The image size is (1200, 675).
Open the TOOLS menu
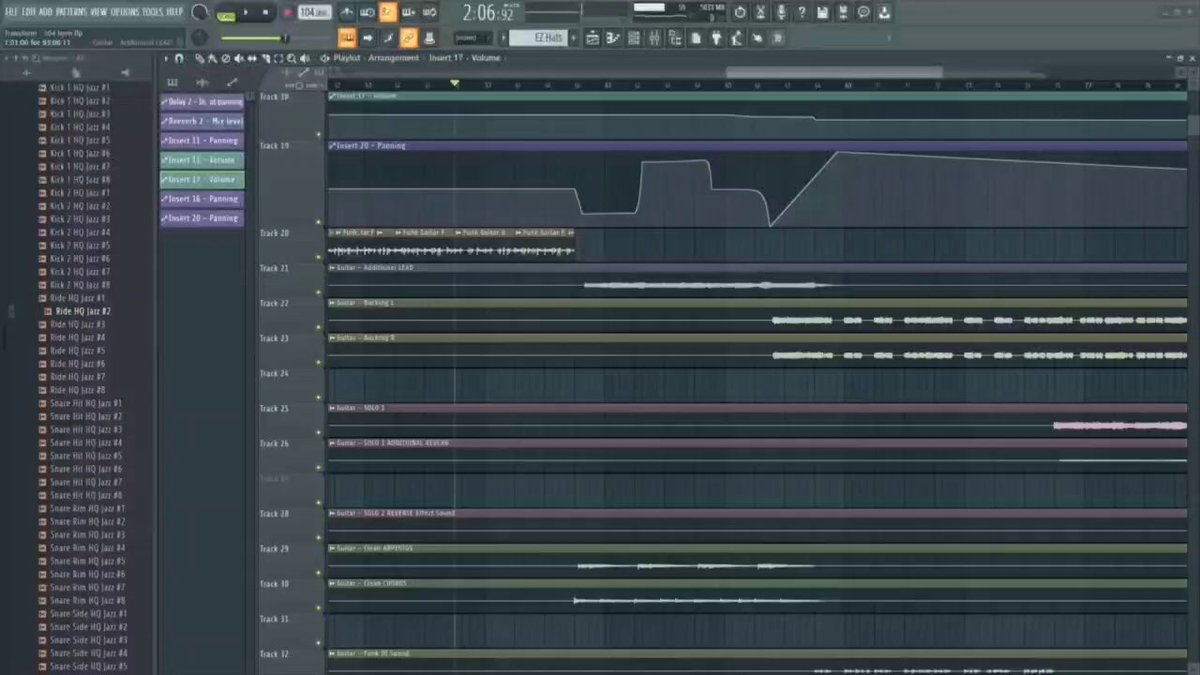click(x=152, y=11)
